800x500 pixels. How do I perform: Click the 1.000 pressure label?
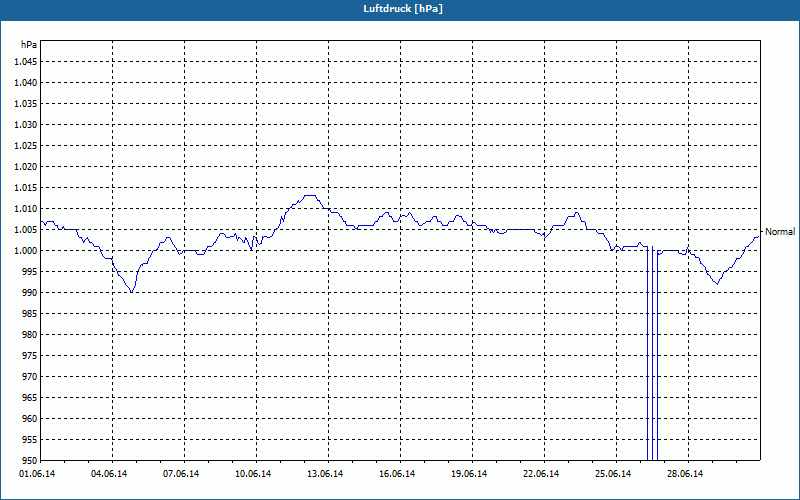tap(26, 251)
